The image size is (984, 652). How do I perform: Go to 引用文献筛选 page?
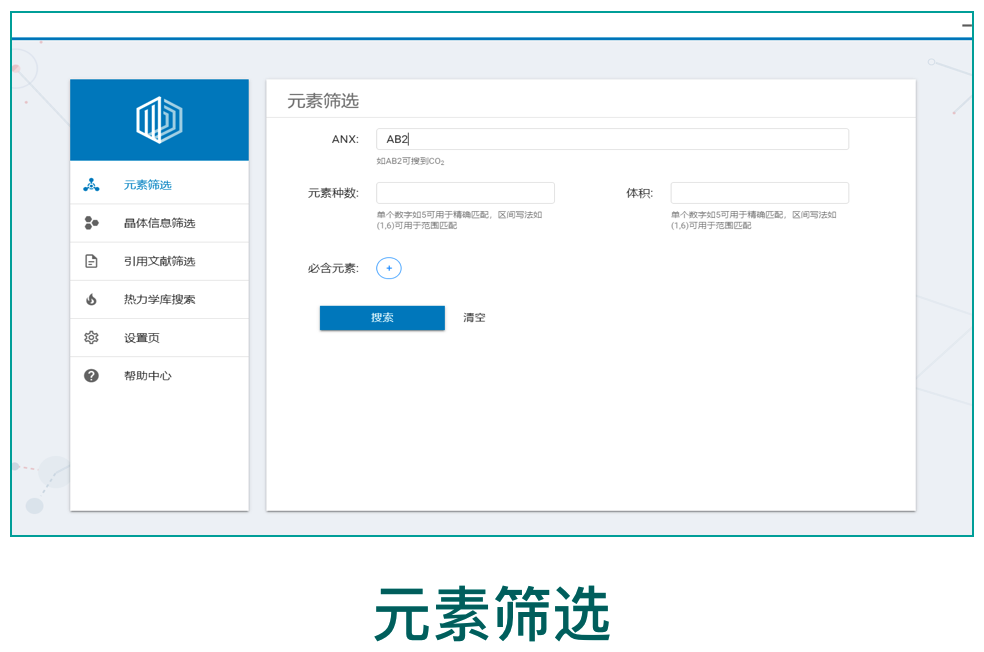(x=159, y=261)
